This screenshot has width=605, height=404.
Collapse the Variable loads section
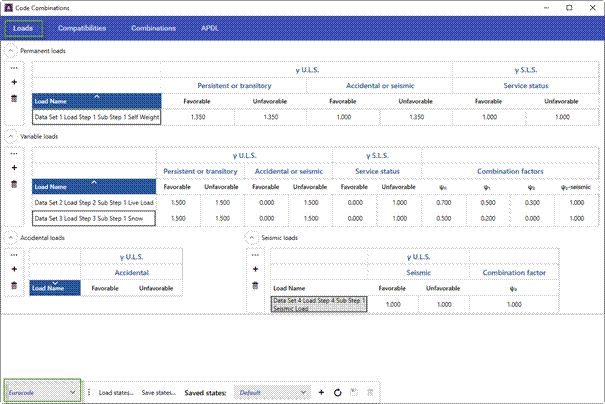[10, 136]
